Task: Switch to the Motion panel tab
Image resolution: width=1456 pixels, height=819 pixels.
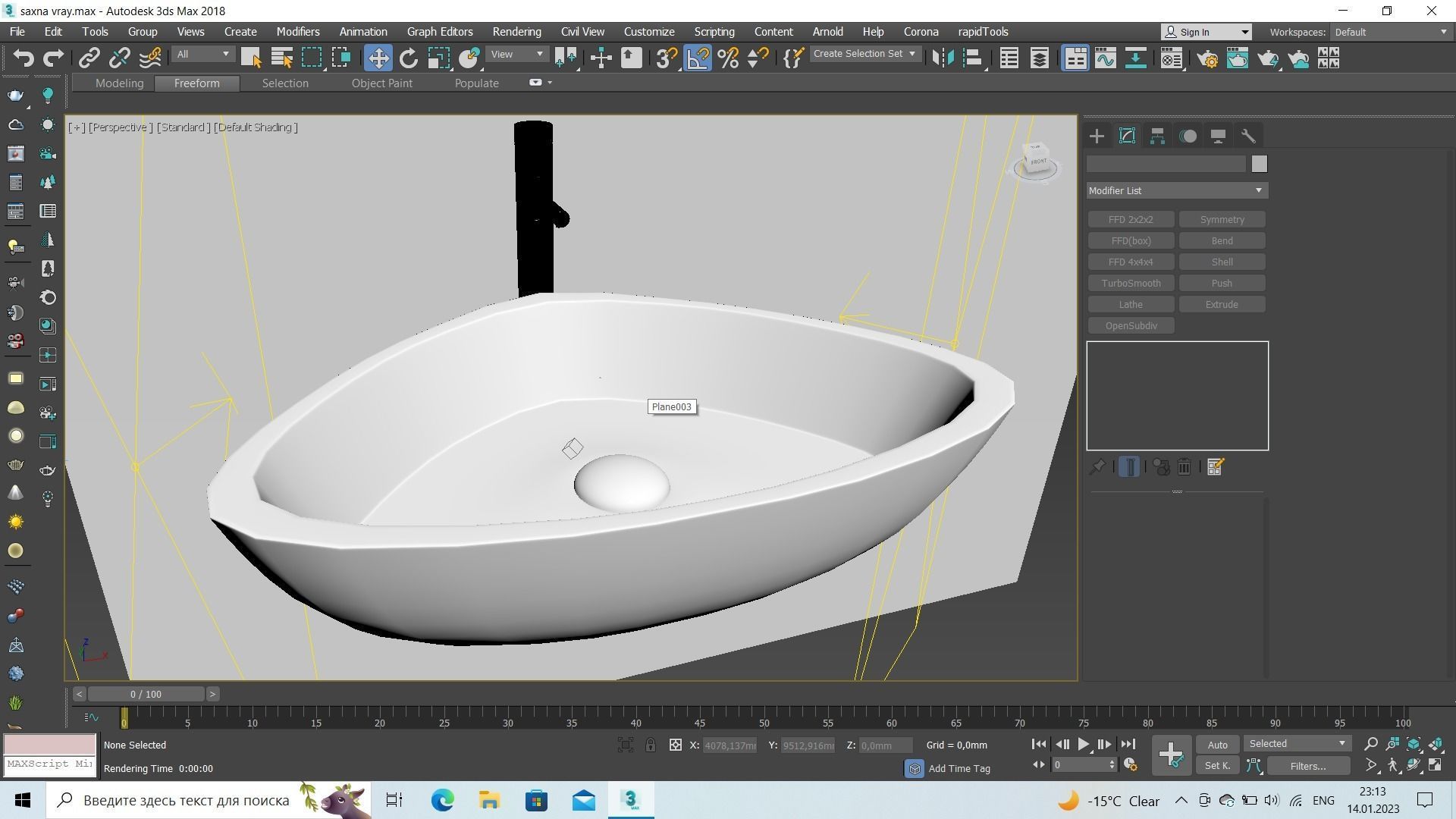Action: tap(1188, 136)
